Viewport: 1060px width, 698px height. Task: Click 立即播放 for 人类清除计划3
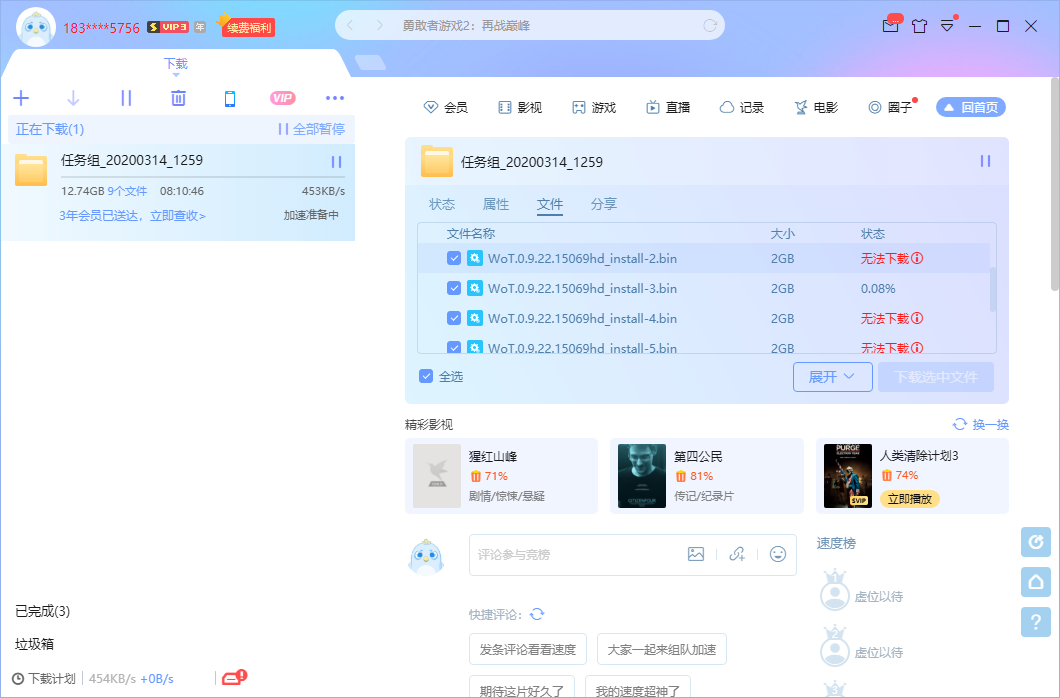point(909,499)
